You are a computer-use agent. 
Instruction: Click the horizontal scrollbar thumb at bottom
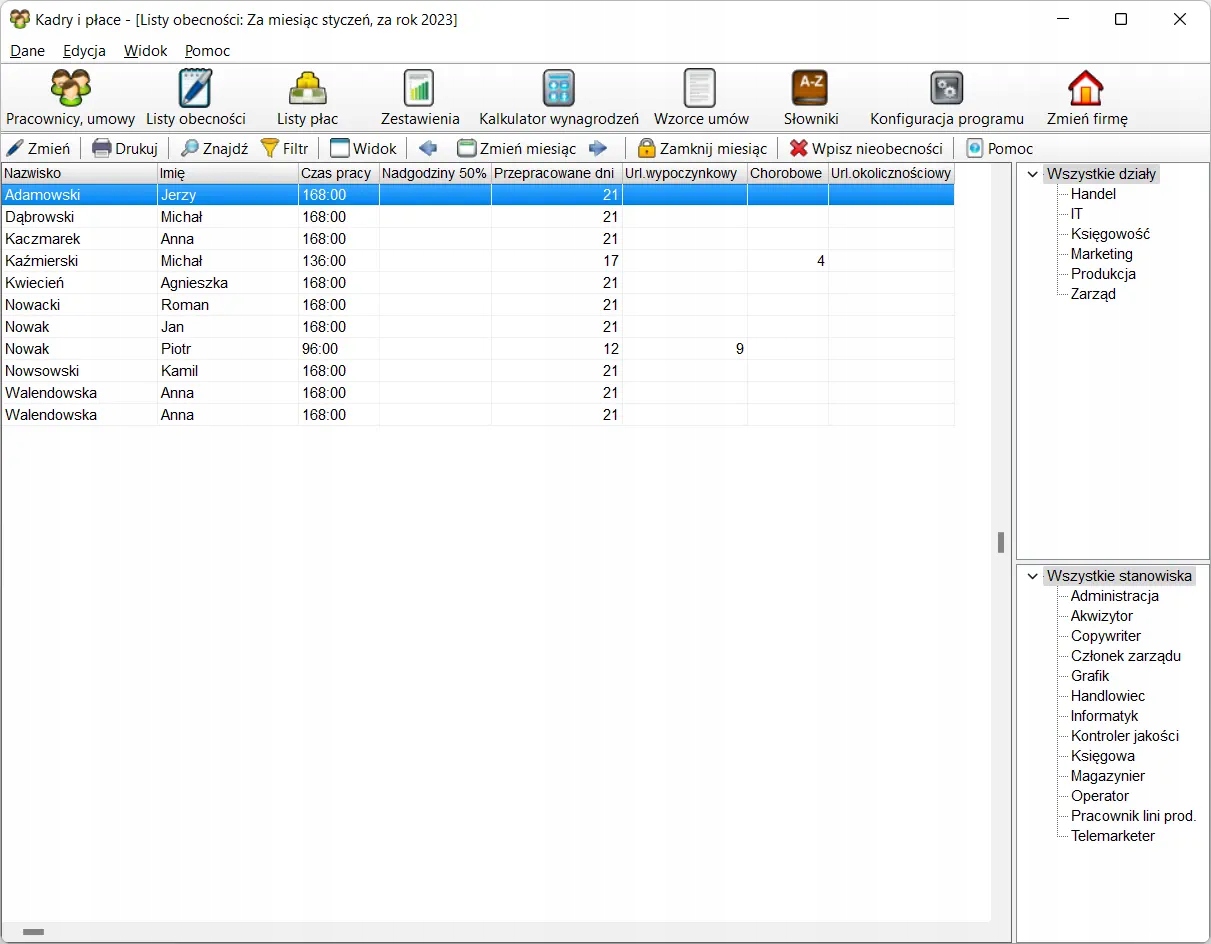pyautogui.click(x=33, y=932)
